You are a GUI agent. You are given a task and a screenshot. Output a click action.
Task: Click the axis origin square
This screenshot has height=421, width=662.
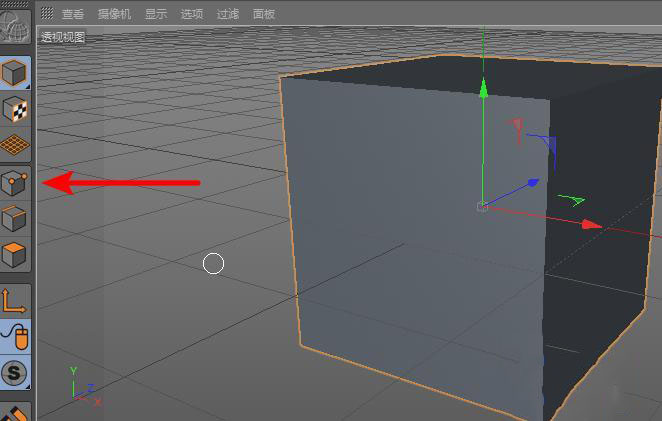click(x=482, y=206)
